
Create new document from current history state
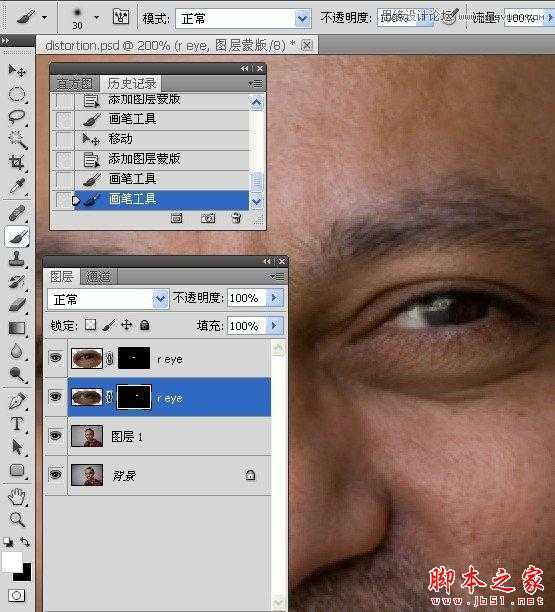pyautogui.click(x=176, y=218)
